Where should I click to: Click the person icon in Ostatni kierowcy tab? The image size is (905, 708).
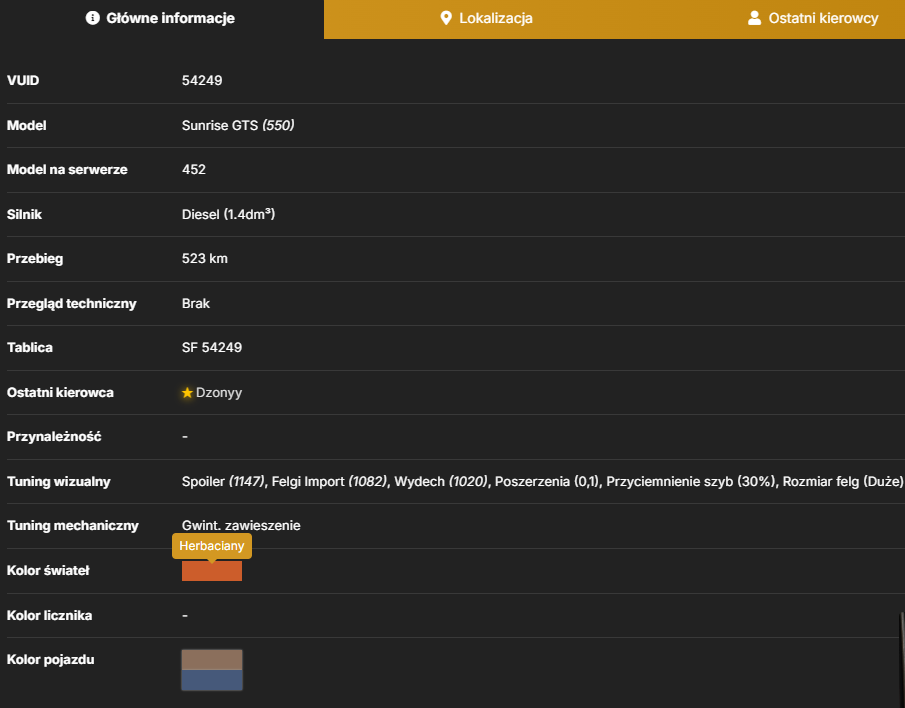(x=754, y=18)
